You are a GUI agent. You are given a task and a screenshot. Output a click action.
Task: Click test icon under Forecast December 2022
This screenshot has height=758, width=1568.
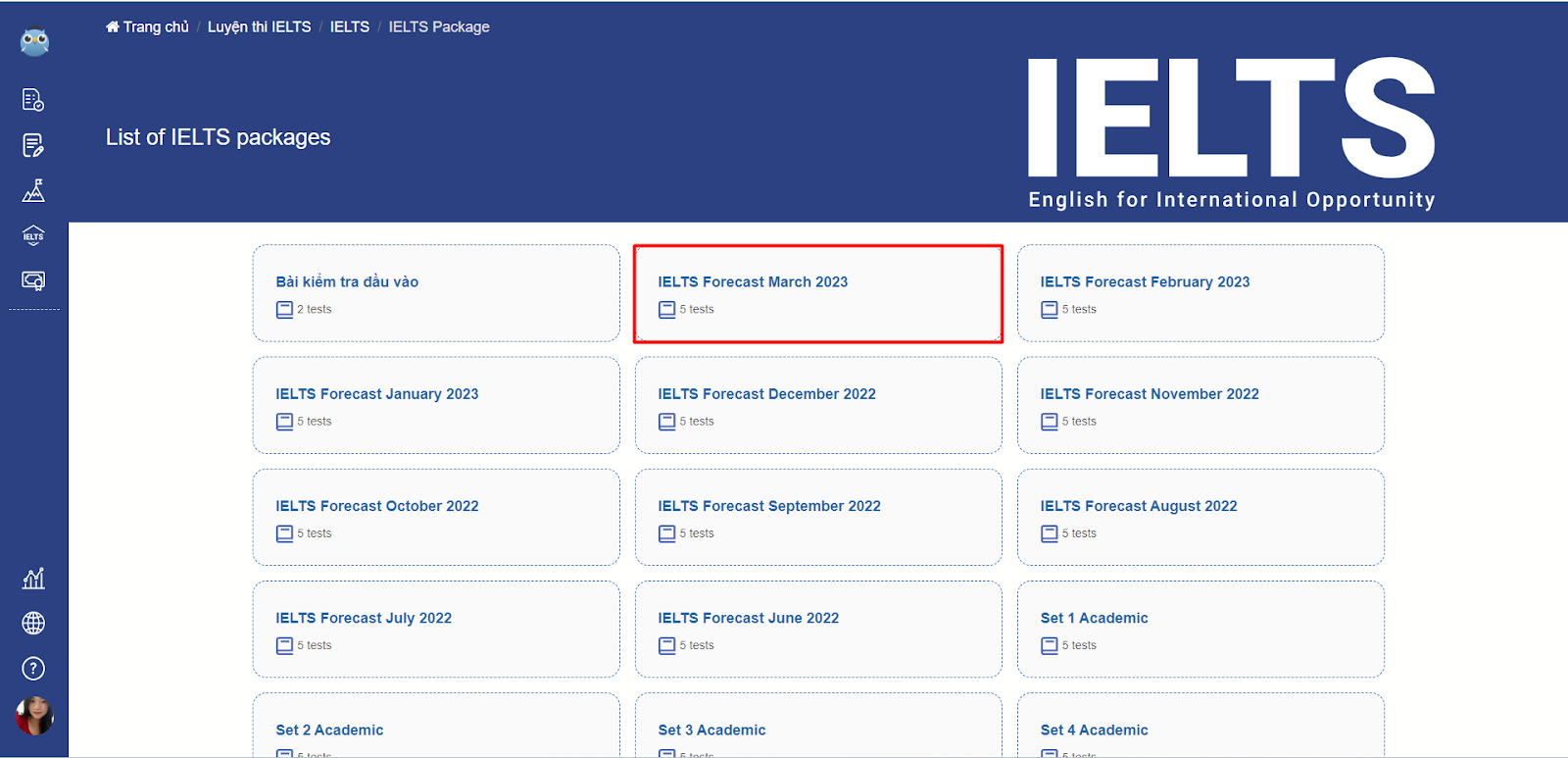pos(666,422)
